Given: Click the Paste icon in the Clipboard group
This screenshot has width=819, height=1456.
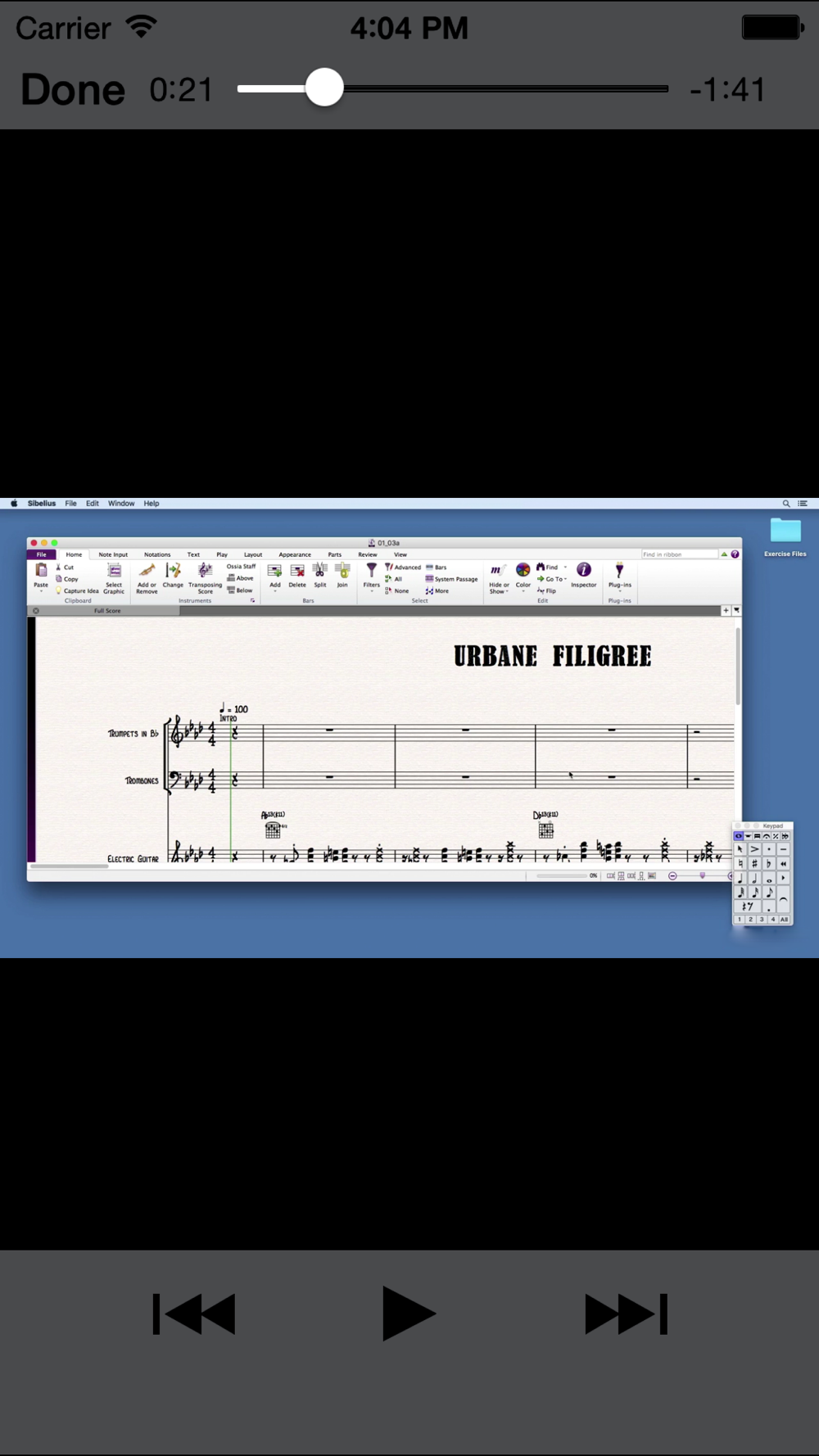Looking at the screenshot, I should click(x=41, y=571).
